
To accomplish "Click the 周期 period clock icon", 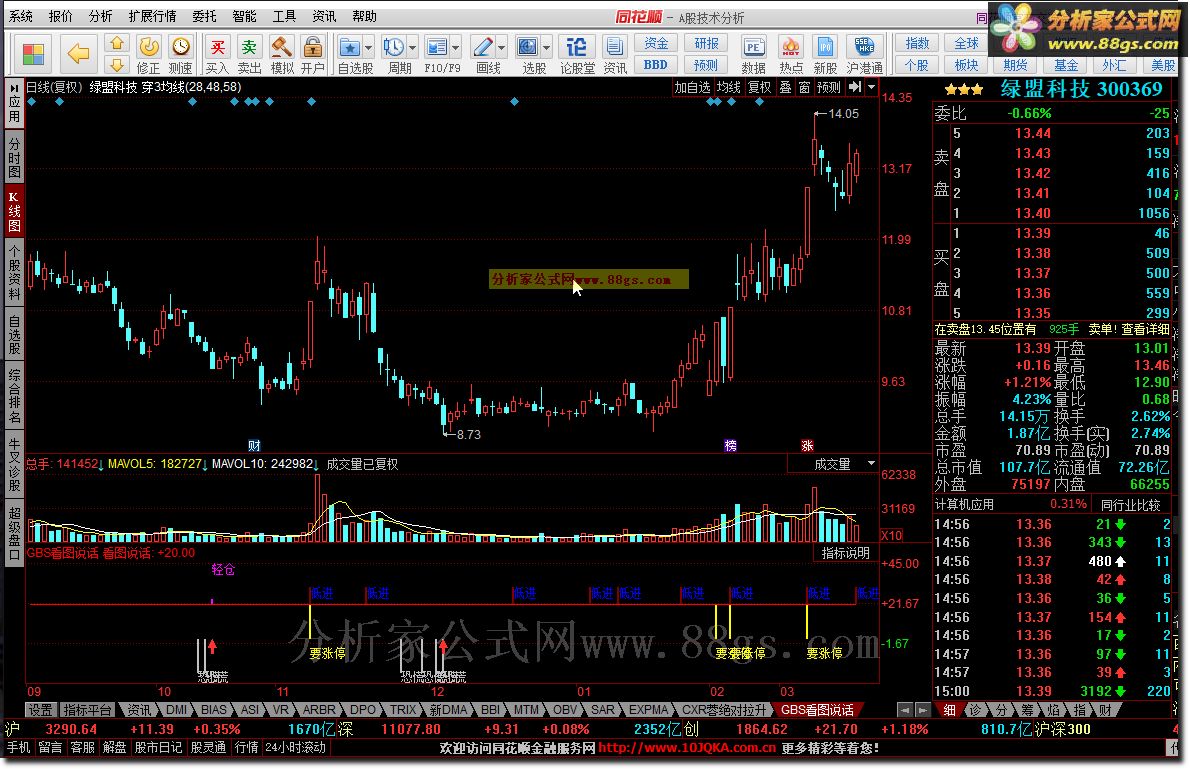I will (x=394, y=47).
